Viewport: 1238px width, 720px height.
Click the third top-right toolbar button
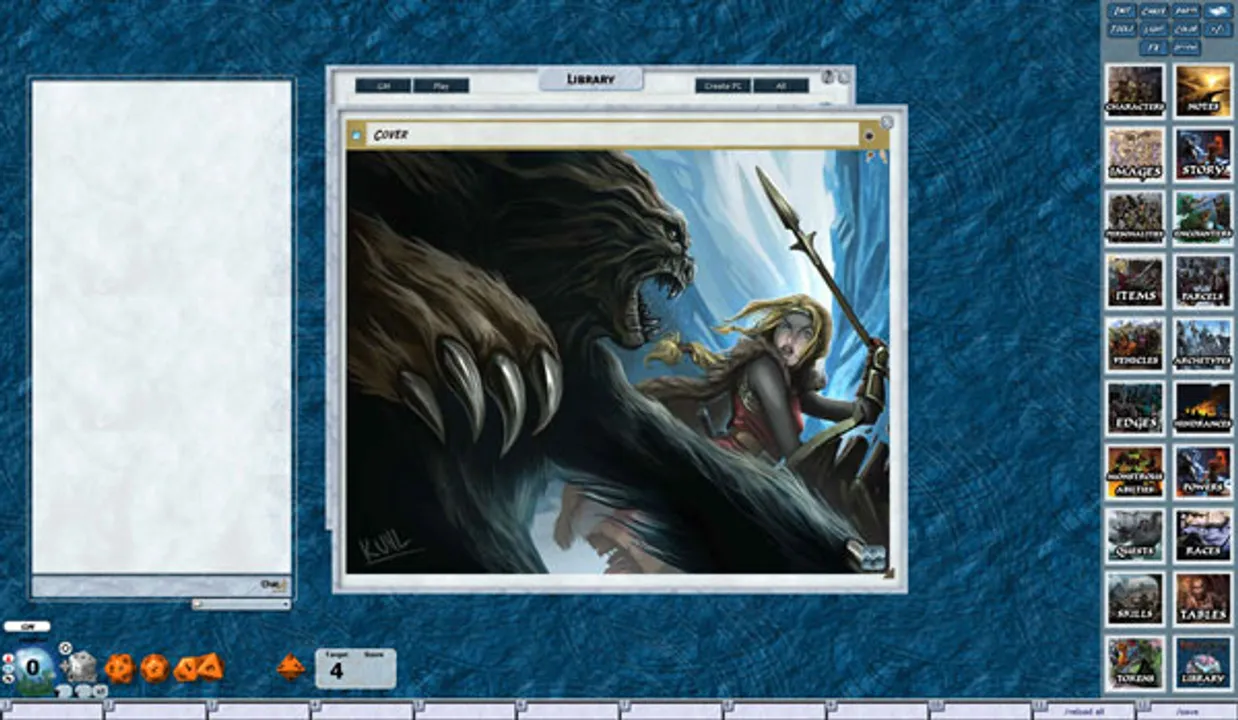(x=1186, y=11)
